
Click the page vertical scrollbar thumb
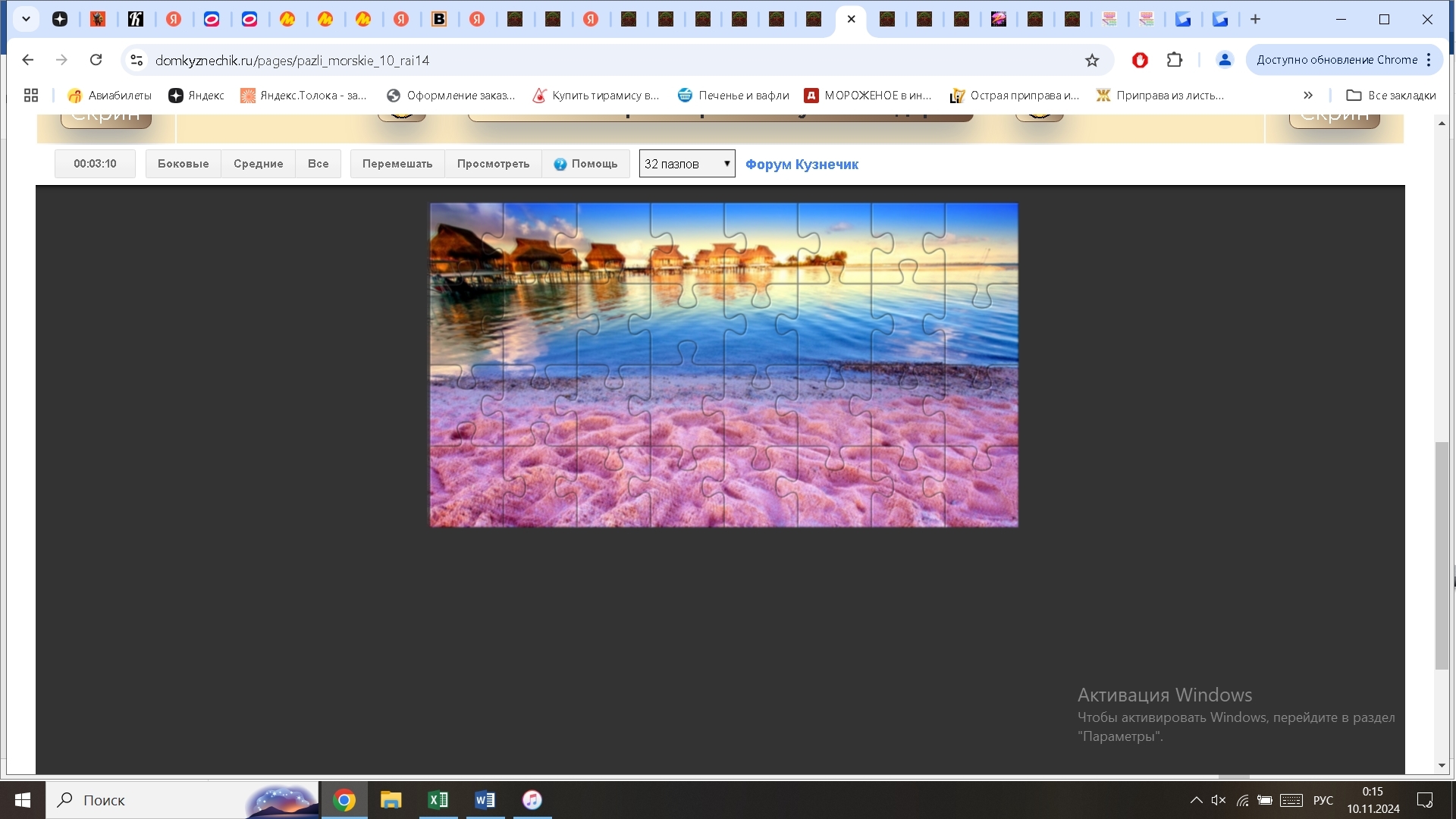point(1442,556)
